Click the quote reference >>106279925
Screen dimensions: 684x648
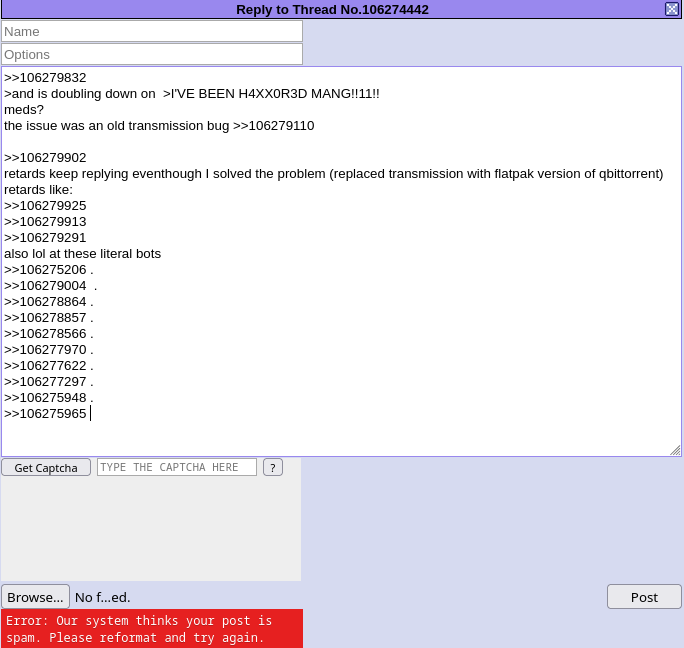point(45,206)
